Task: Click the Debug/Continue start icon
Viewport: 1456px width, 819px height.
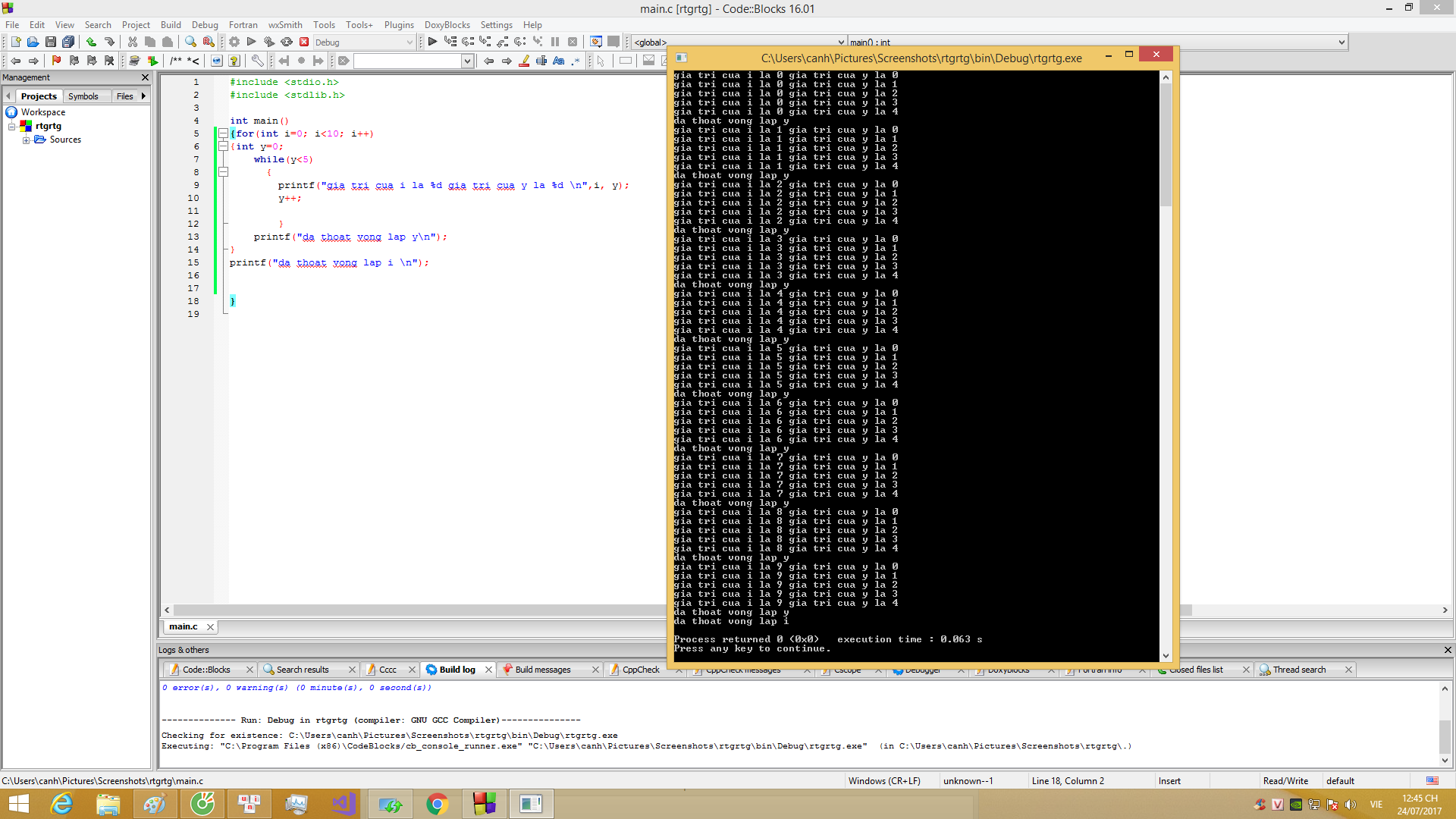Action: 432,42
